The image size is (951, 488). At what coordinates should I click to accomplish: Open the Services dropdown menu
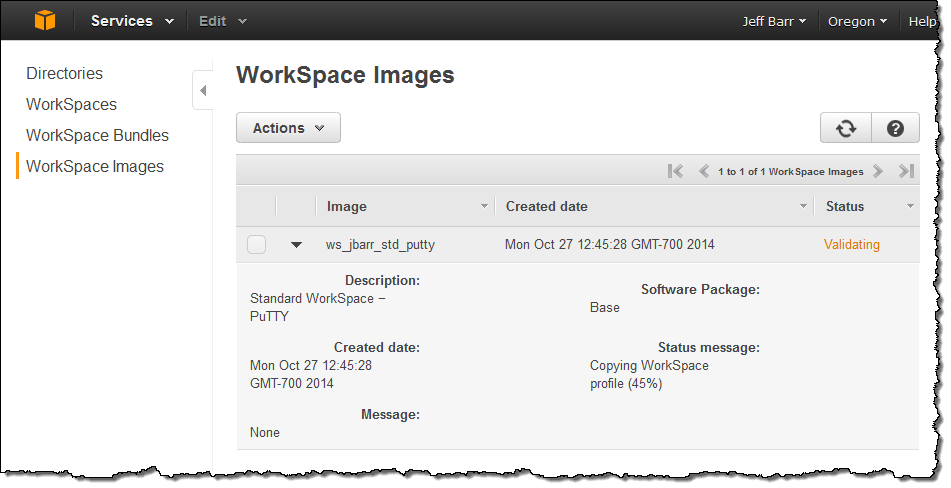click(x=132, y=21)
